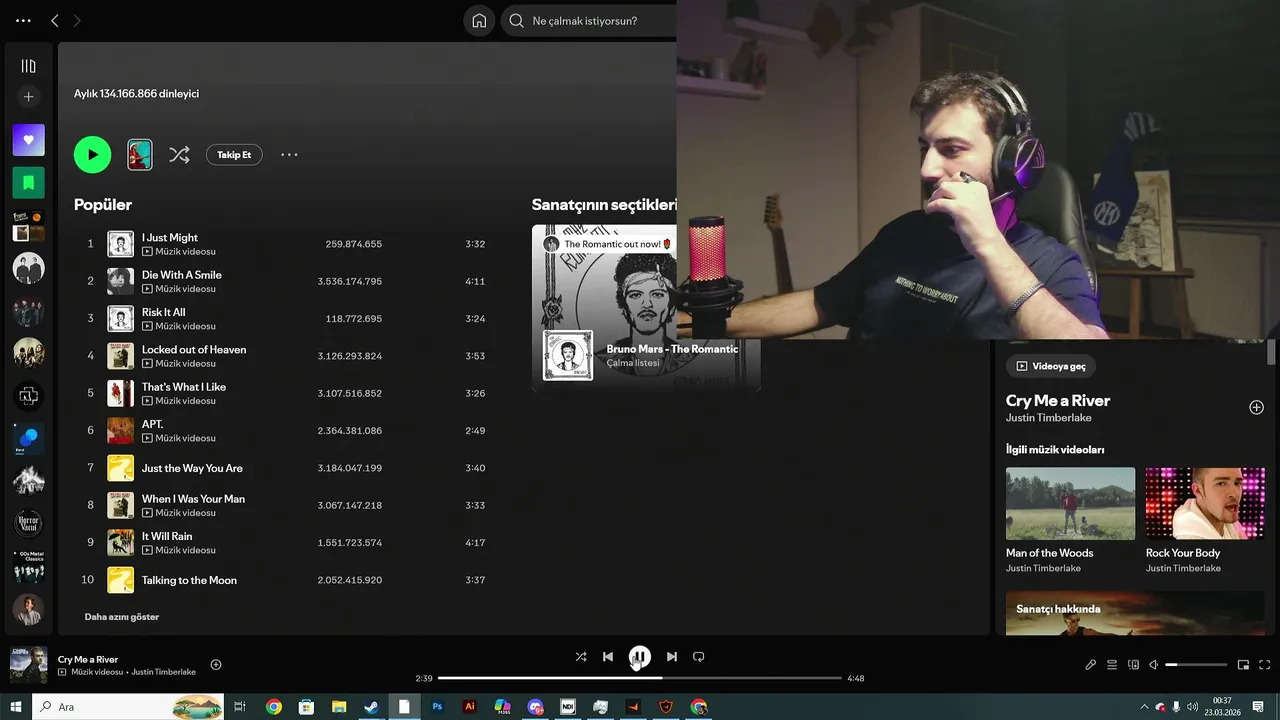Open Windows Start button
The height and width of the screenshot is (720, 1280).
[16, 707]
